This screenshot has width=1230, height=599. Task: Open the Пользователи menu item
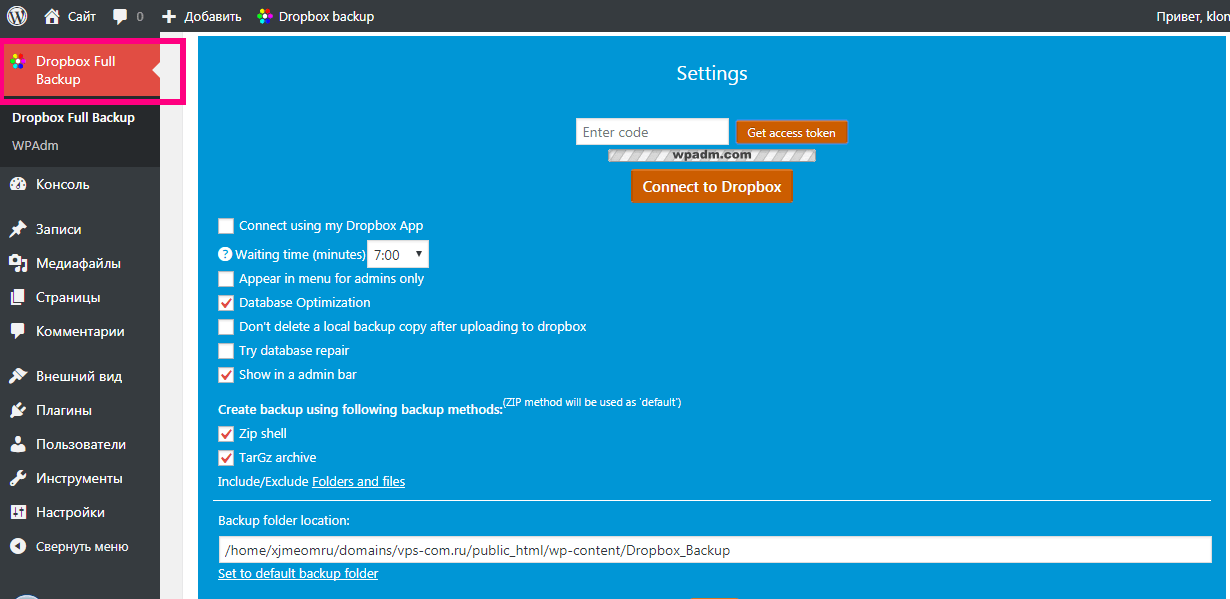coord(80,444)
